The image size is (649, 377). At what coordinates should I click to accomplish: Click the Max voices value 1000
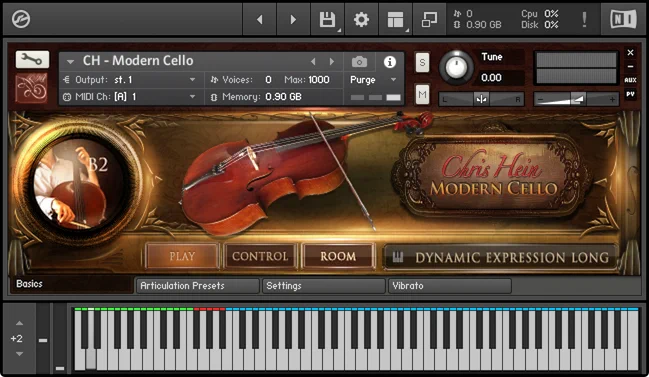pyautogui.click(x=319, y=79)
